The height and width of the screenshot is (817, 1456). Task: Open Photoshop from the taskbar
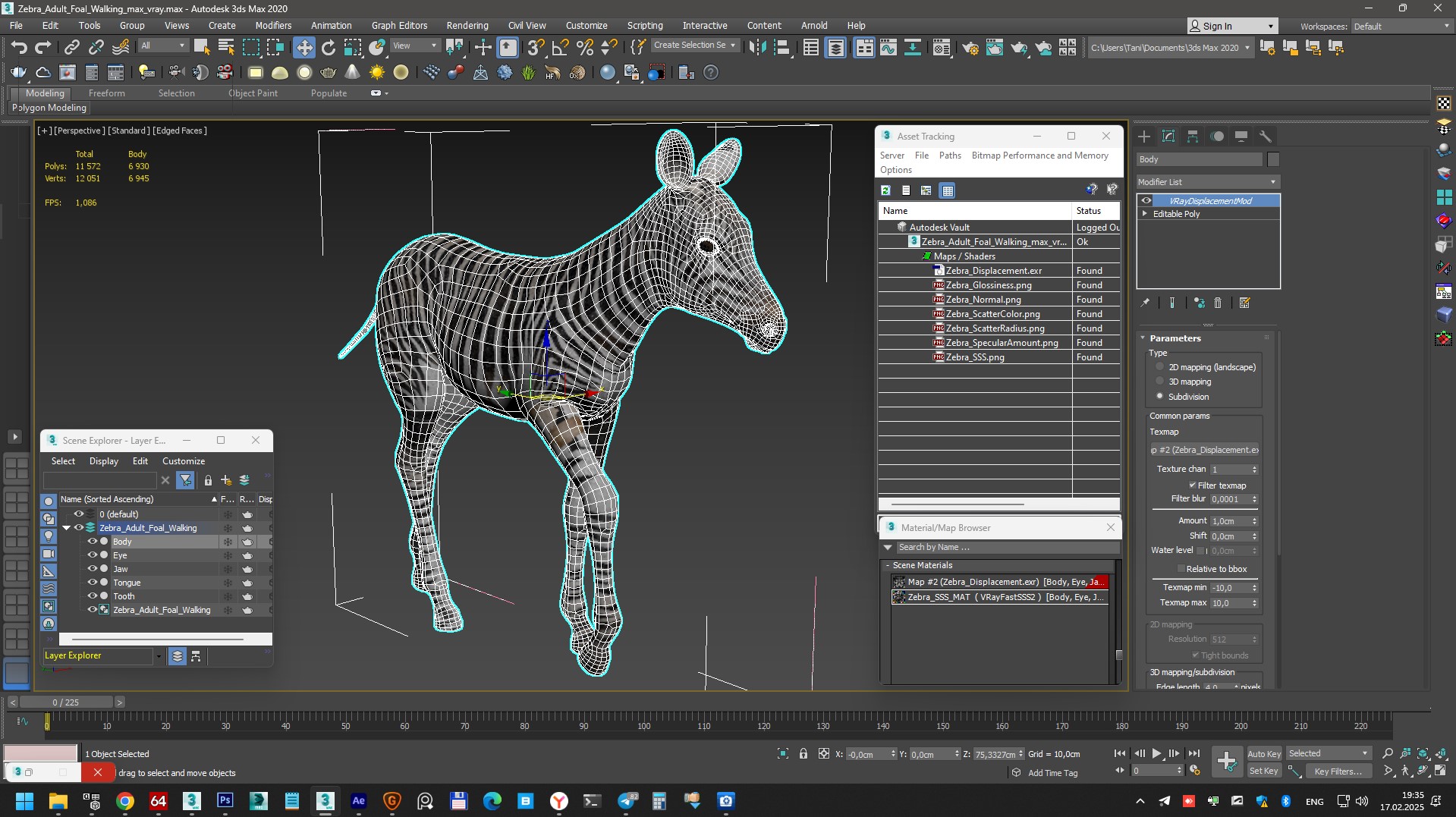tap(225, 801)
